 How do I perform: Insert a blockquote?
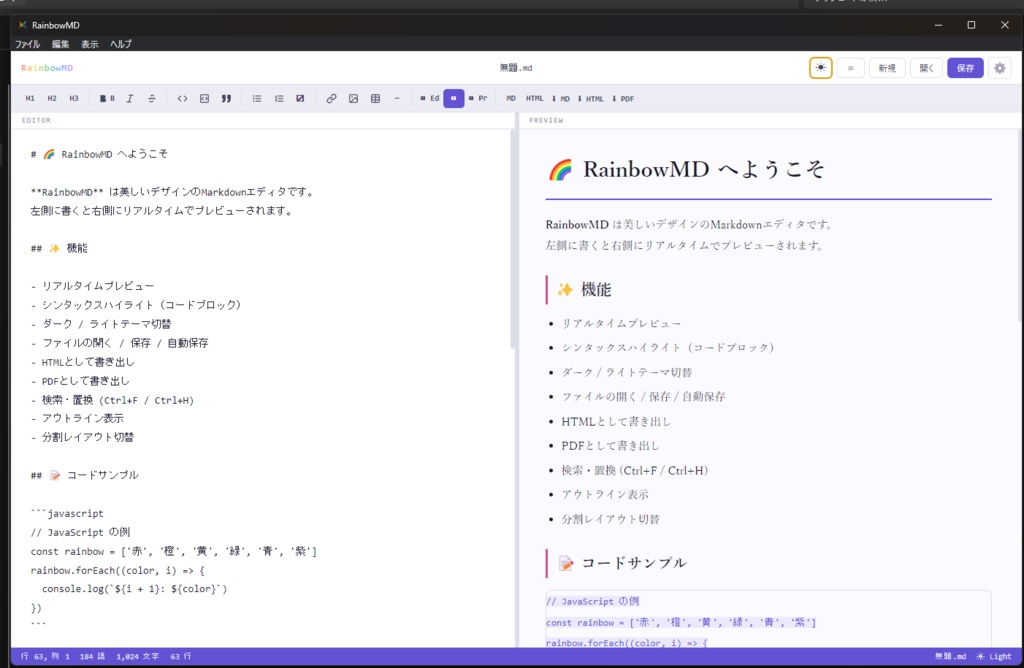(226, 98)
